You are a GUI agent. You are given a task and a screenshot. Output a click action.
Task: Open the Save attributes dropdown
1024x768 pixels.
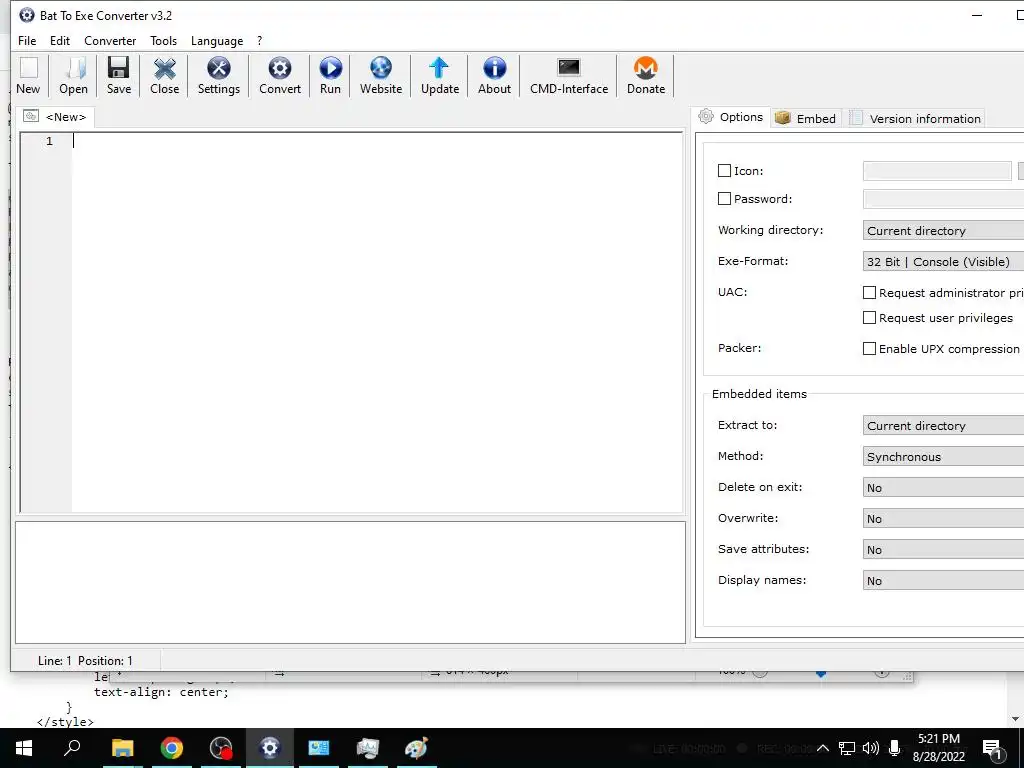coord(944,549)
